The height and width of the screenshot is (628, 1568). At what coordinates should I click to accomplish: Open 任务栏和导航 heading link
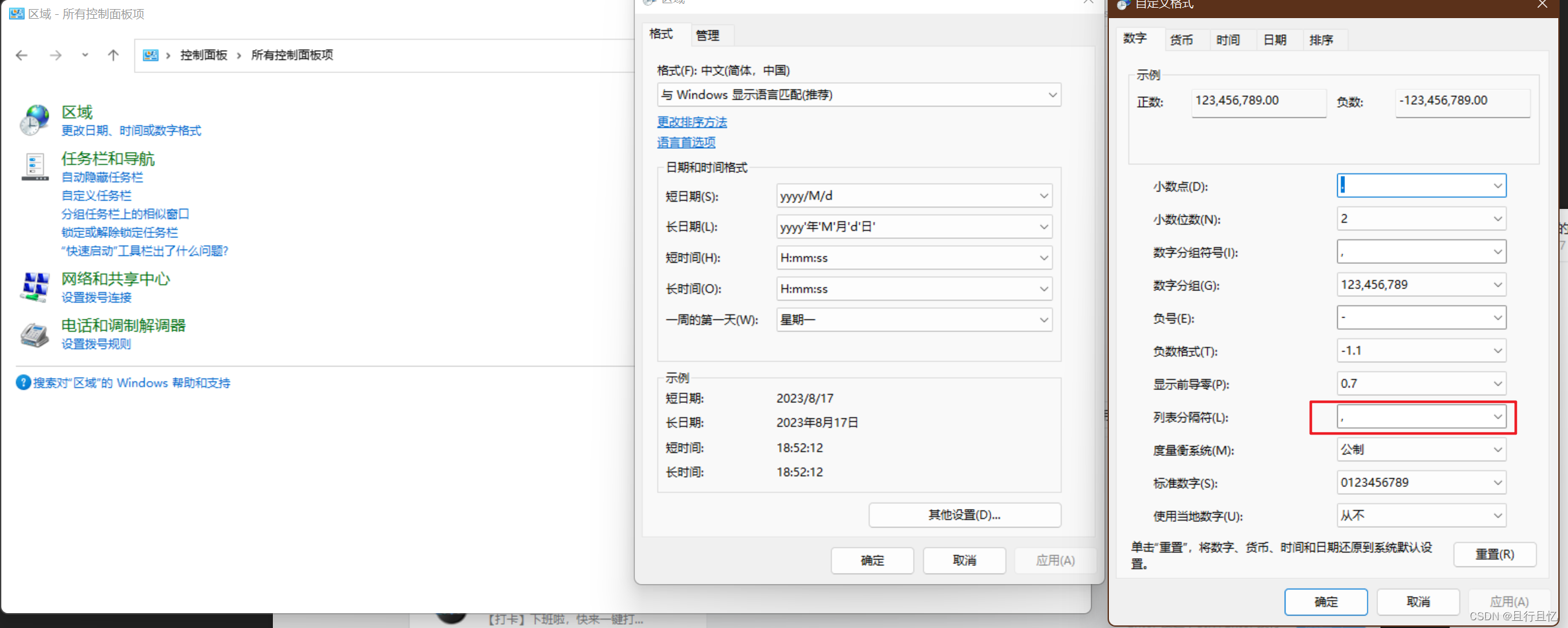coord(108,158)
